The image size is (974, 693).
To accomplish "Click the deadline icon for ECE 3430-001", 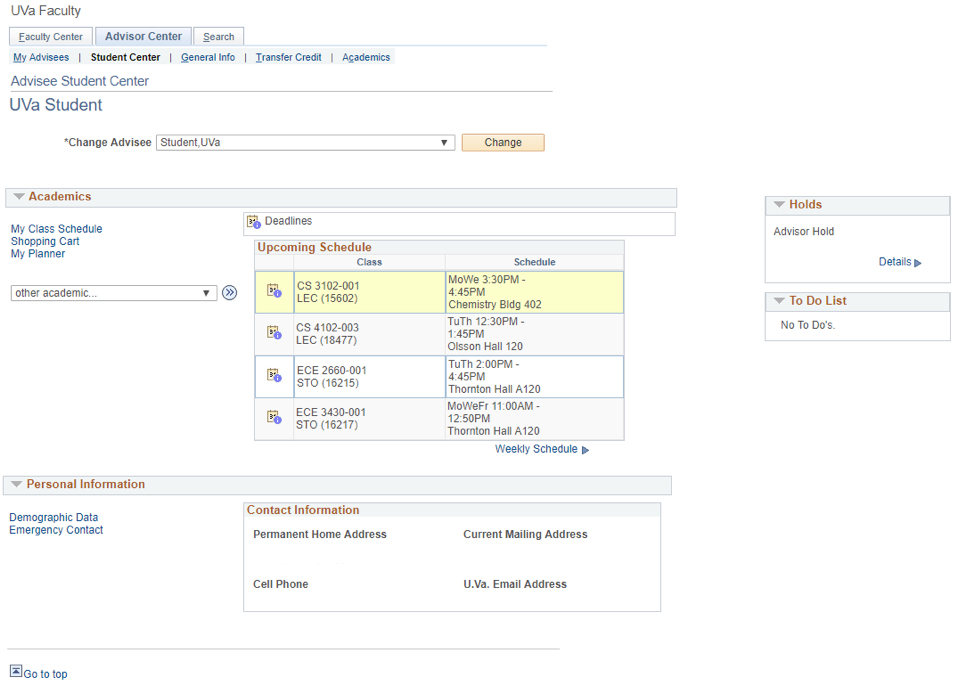I will point(274,418).
